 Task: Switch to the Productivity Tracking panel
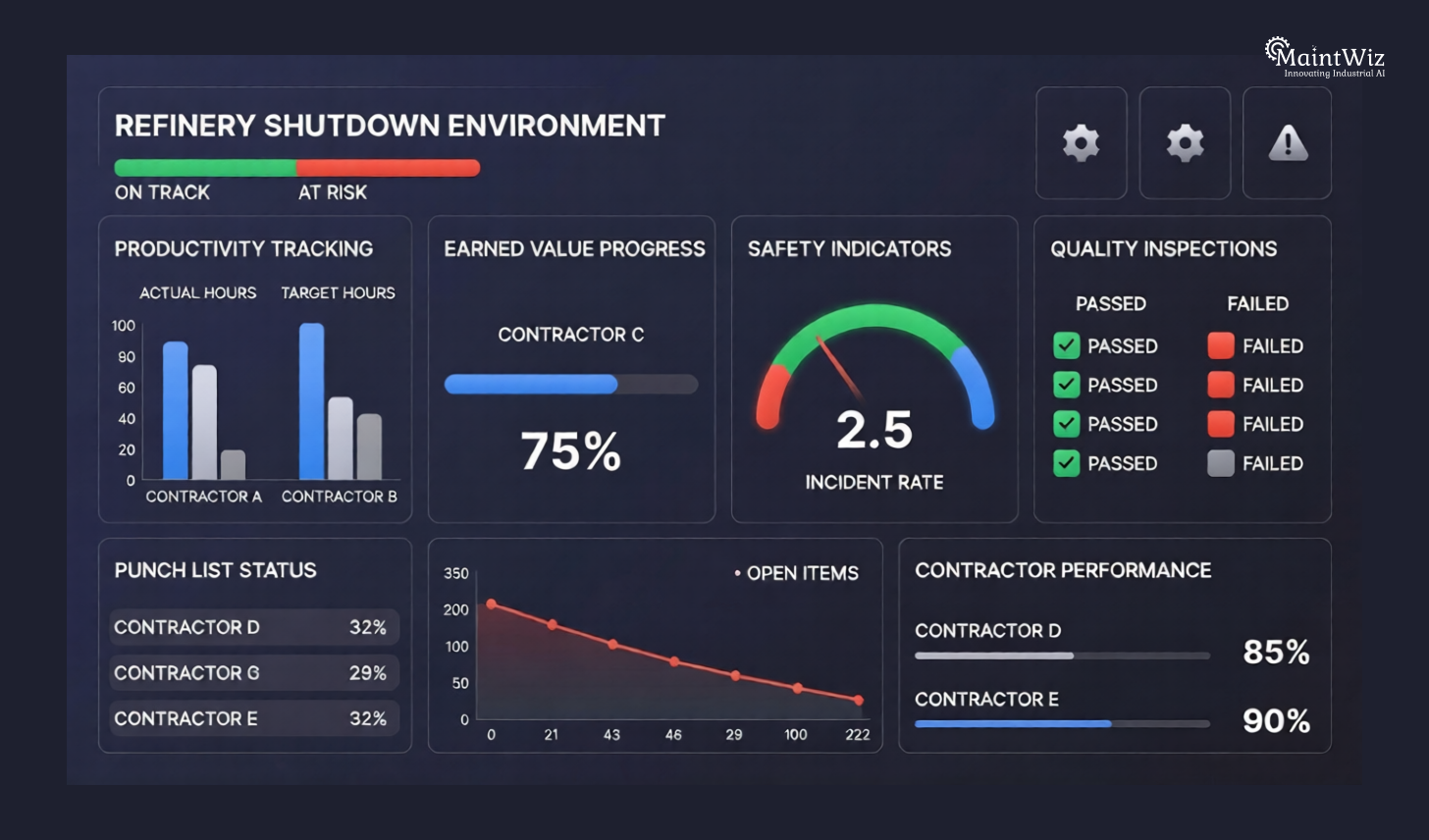242,249
